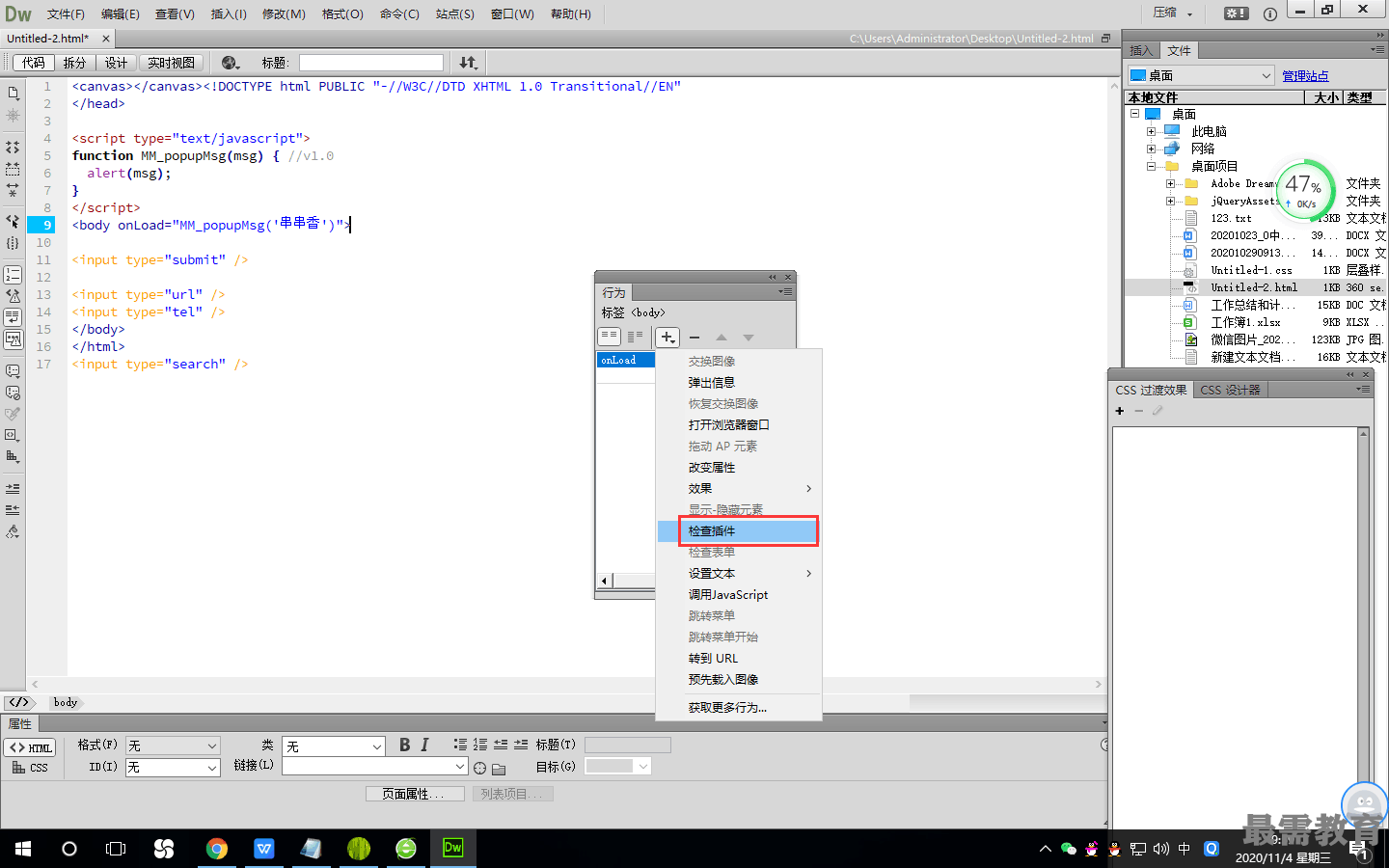Collapse the Behaviors panel to icons
1389x868 pixels.
(x=773, y=277)
